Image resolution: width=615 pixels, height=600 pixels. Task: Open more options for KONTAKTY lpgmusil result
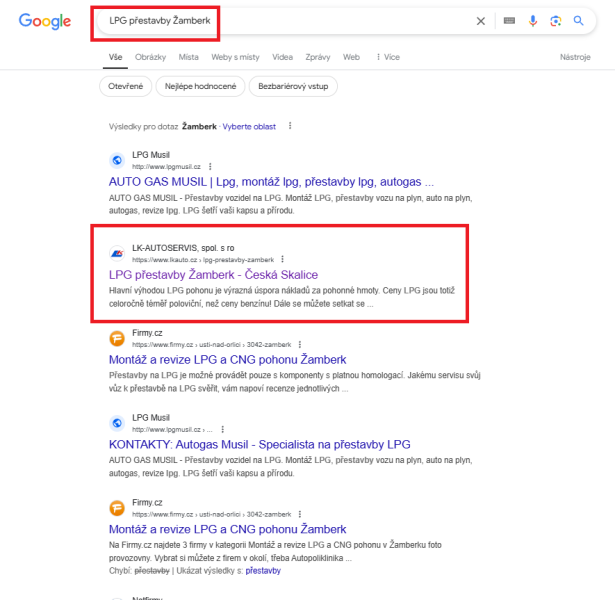pos(223,429)
